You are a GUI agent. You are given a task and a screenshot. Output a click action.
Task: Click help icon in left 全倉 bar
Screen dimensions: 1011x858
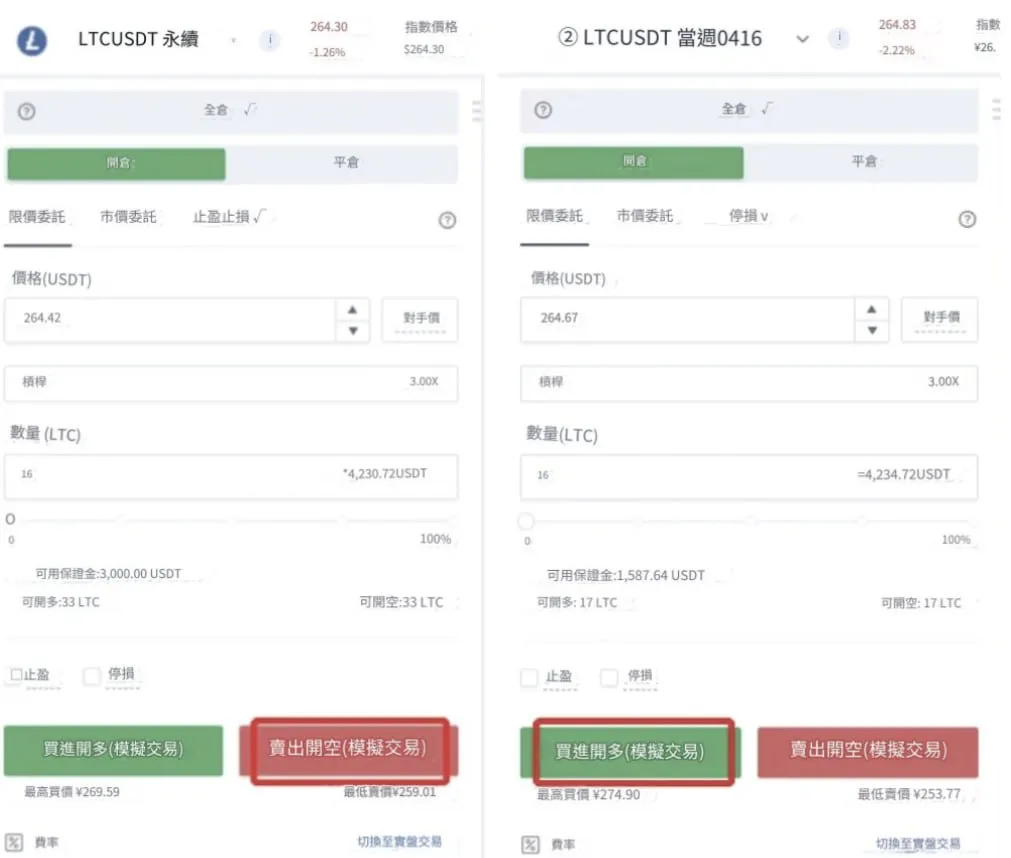27,112
